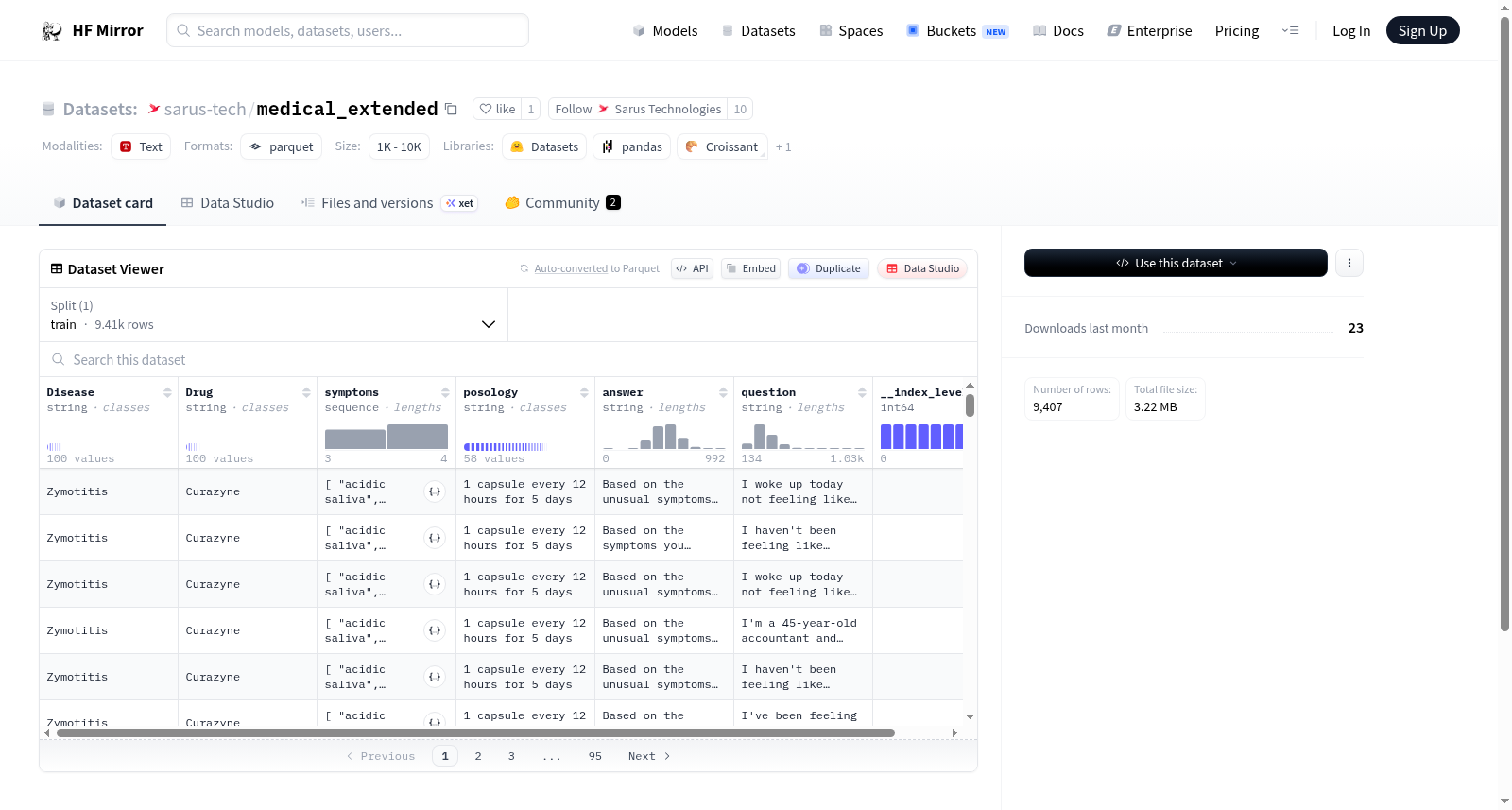Open the Pricing page

[x=1237, y=30]
